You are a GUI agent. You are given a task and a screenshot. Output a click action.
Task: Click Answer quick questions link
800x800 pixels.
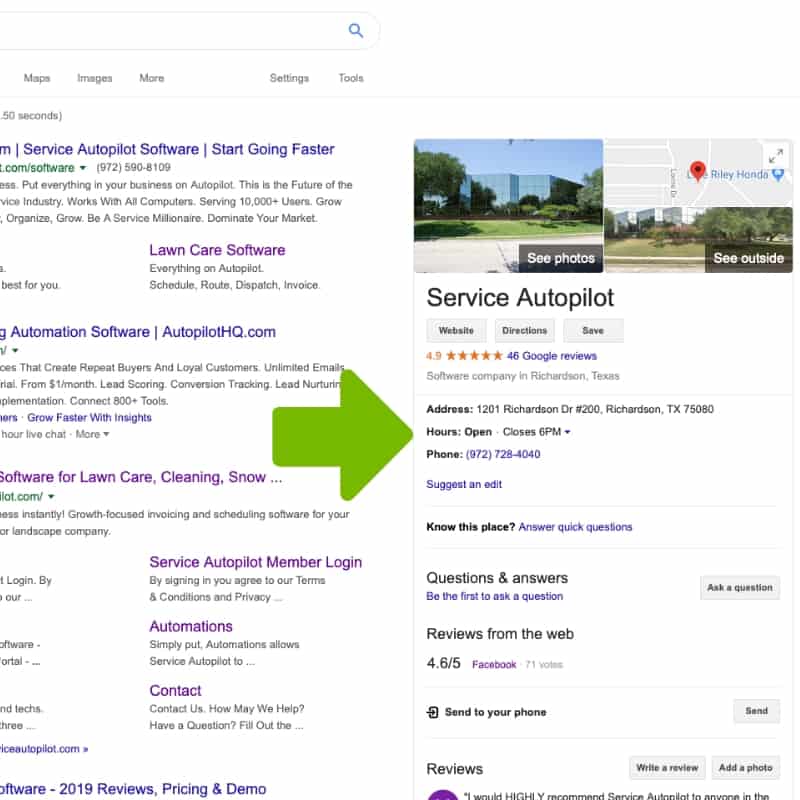(576, 527)
